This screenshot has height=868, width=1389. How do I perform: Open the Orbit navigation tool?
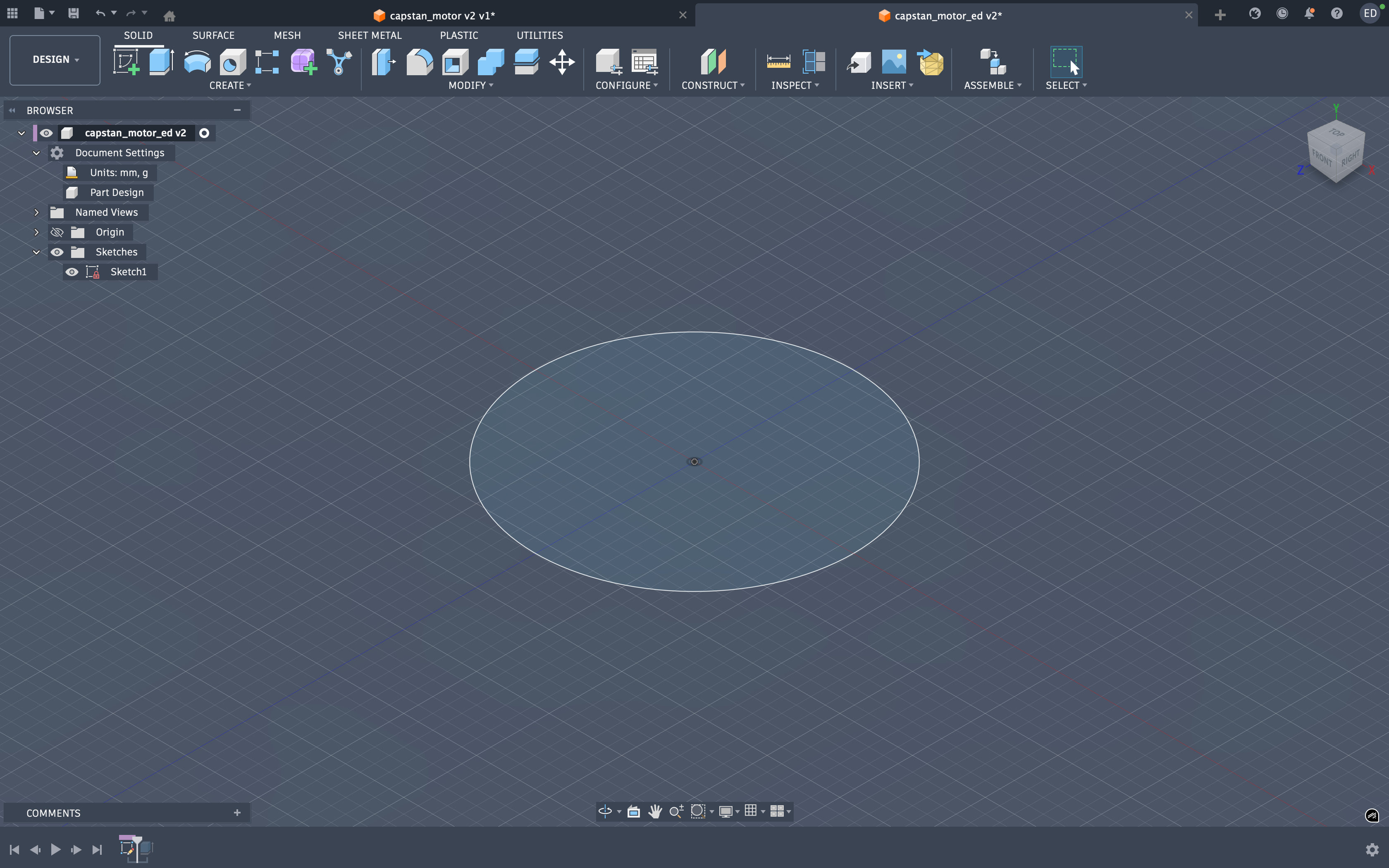[x=605, y=811]
